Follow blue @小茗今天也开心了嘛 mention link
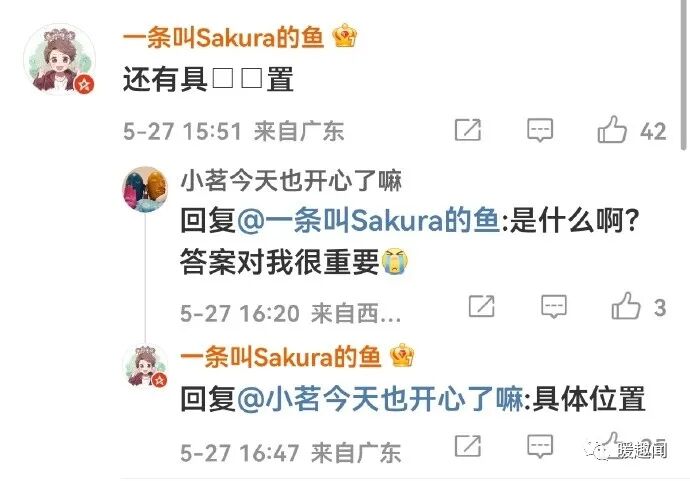Viewport: 690px width, 481px height. tap(380, 399)
